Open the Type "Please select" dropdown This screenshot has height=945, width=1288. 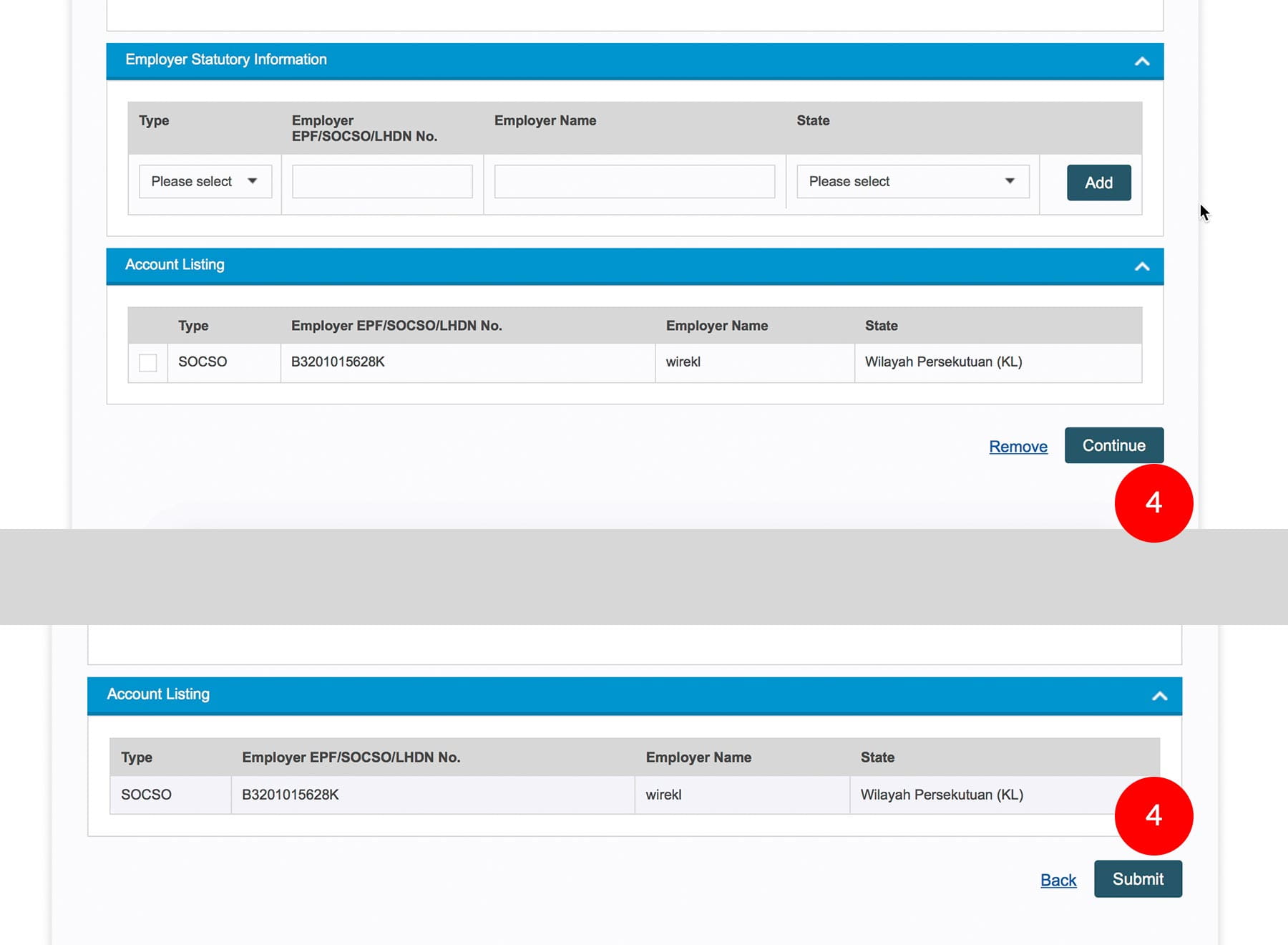pos(205,182)
